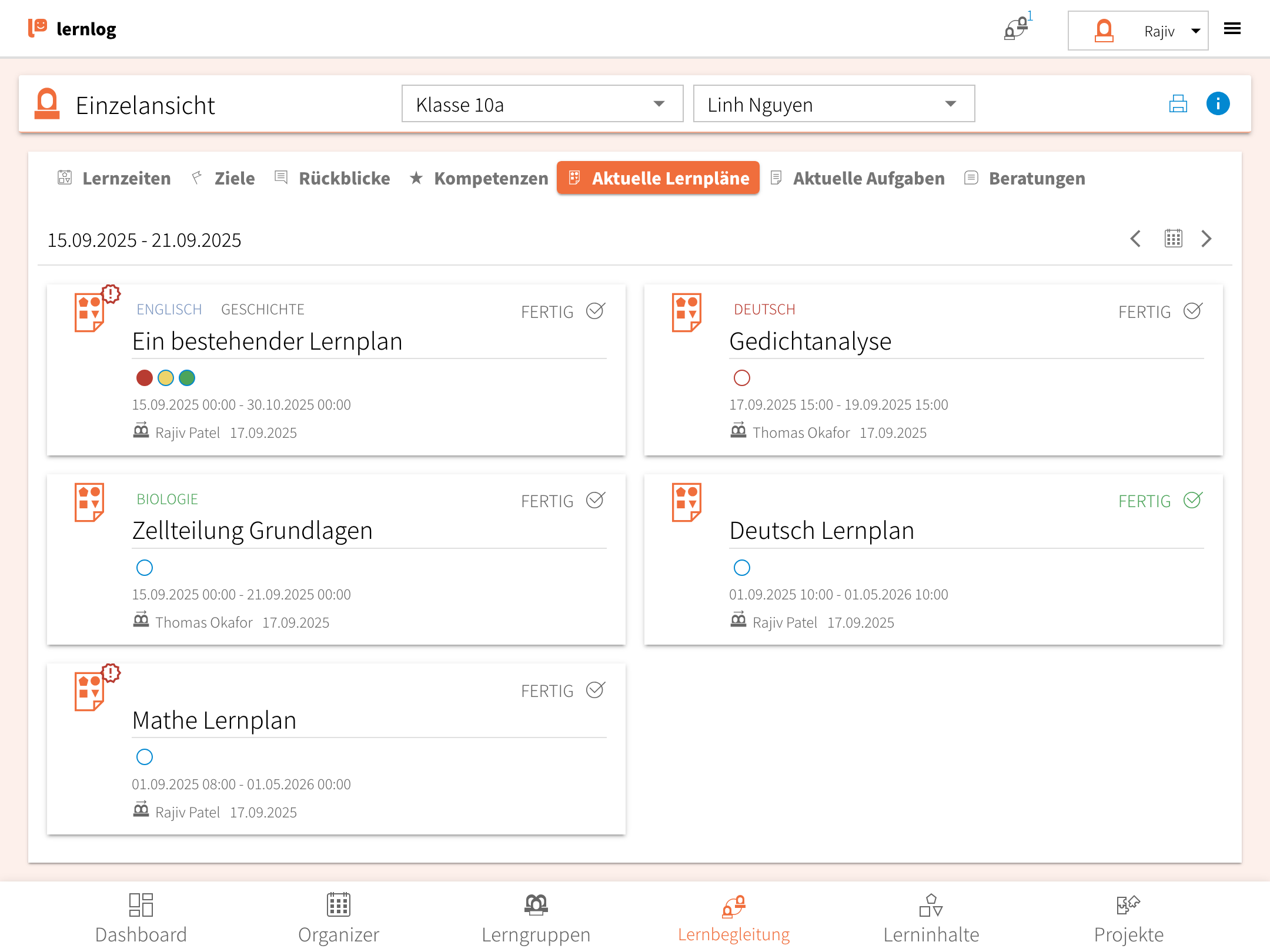The height and width of the screenshot is (952, 1270).
Task: Open notifications icon with badge
Action: (x=1017, y=28)
